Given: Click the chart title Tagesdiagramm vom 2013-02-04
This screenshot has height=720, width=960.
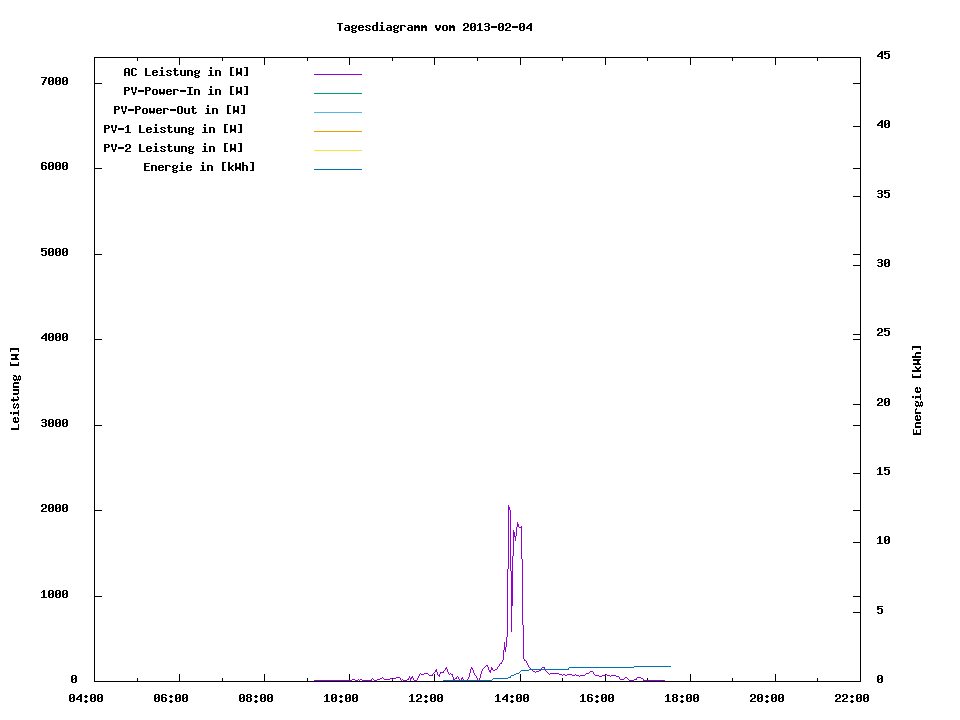Looking at the screenshot, I should pos(434,27).
